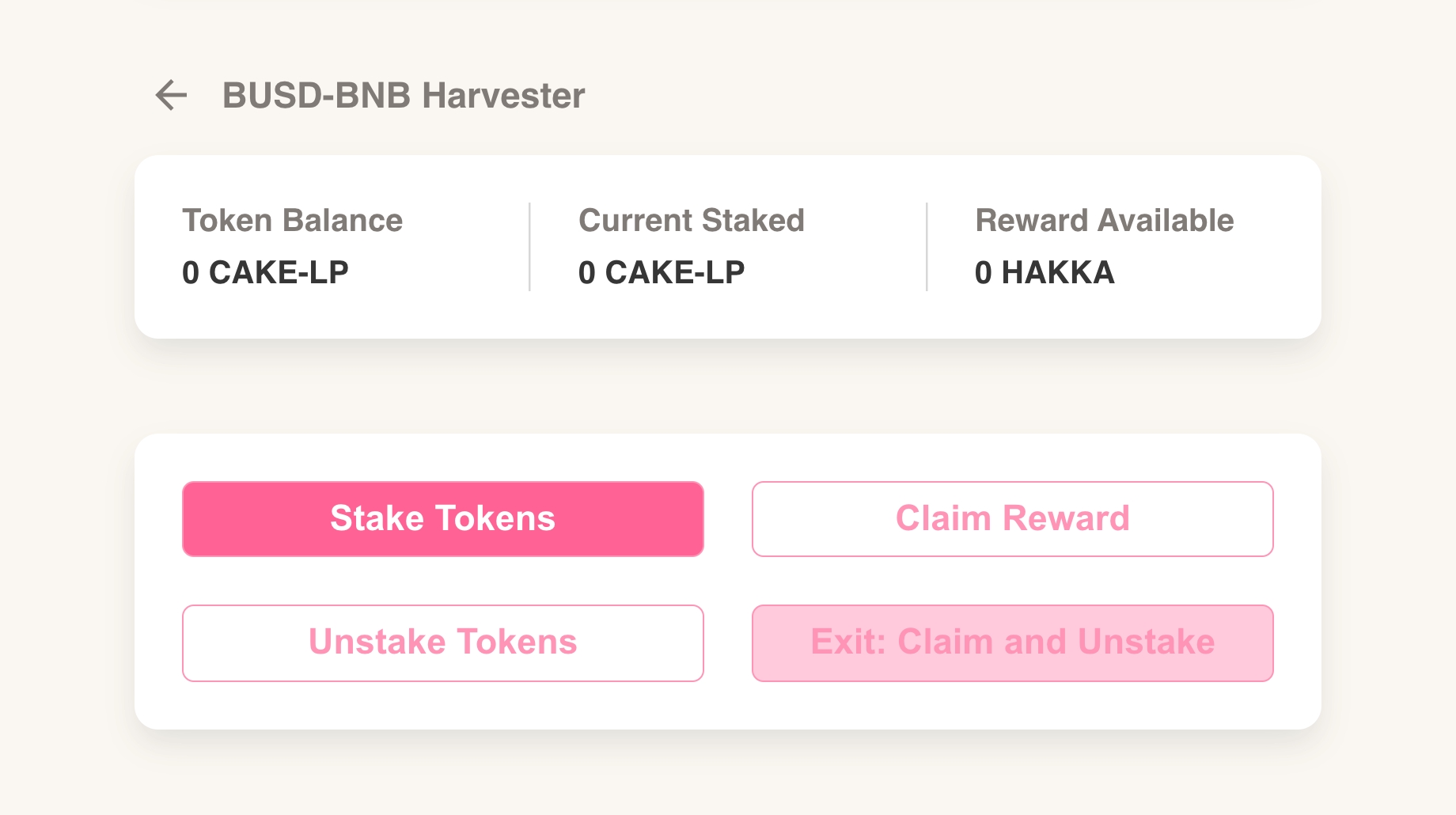Click space between Stake Tokens and Unstake Tokens
This screenshot has width=1456, height=815.
point(443,581)
